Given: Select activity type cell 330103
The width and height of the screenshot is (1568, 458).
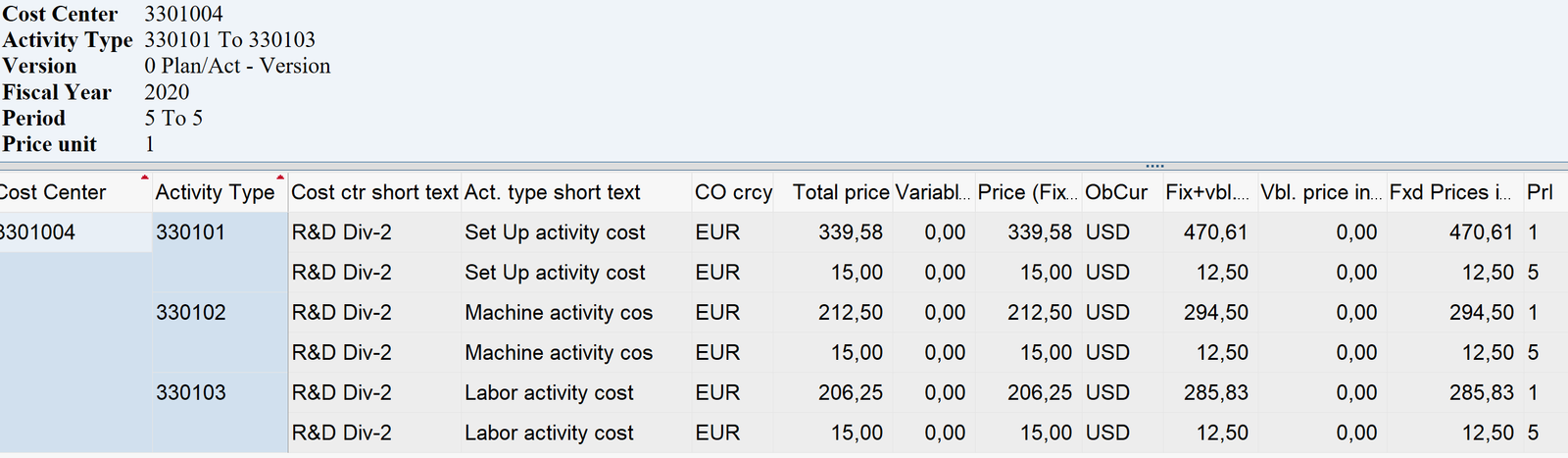Looking at the screenshot, I should [190, 392].
